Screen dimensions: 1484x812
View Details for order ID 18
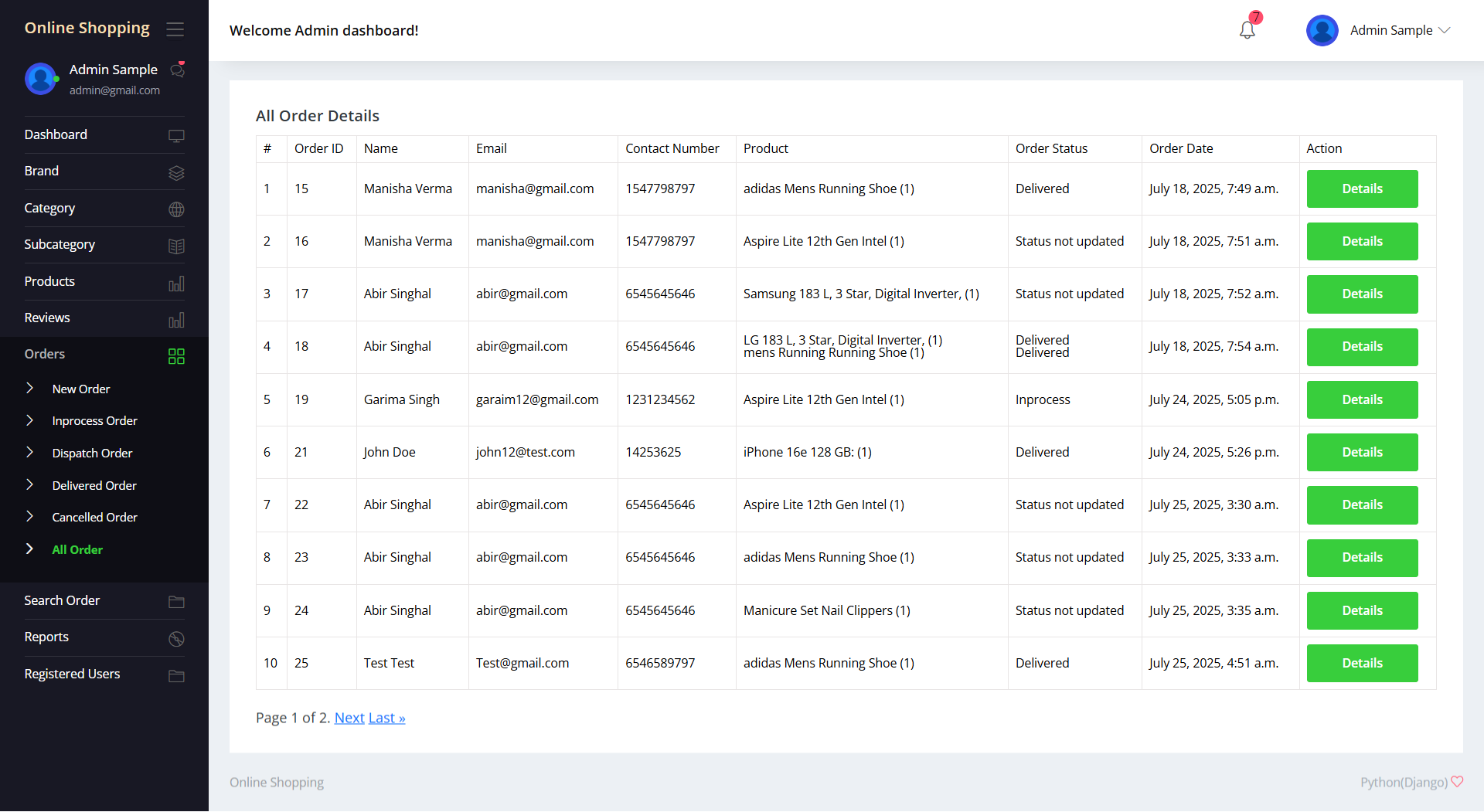pos(1362,346)
